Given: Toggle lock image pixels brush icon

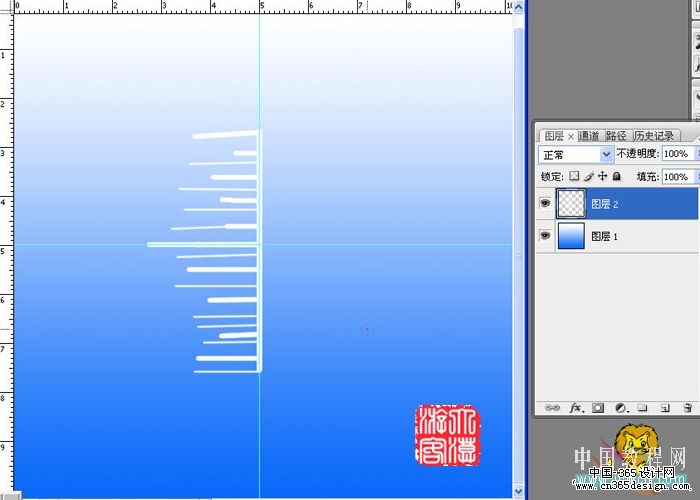Looking at the screenshot, I should click(589, 176).
